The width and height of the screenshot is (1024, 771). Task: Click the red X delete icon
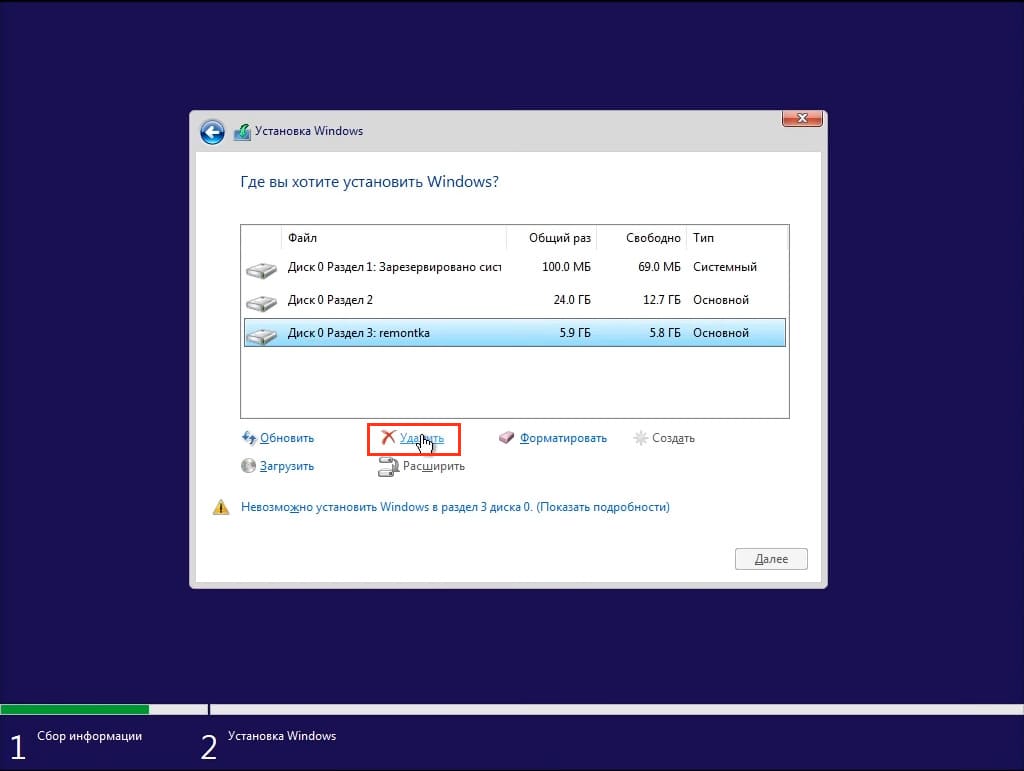click(x=389, y=437)
